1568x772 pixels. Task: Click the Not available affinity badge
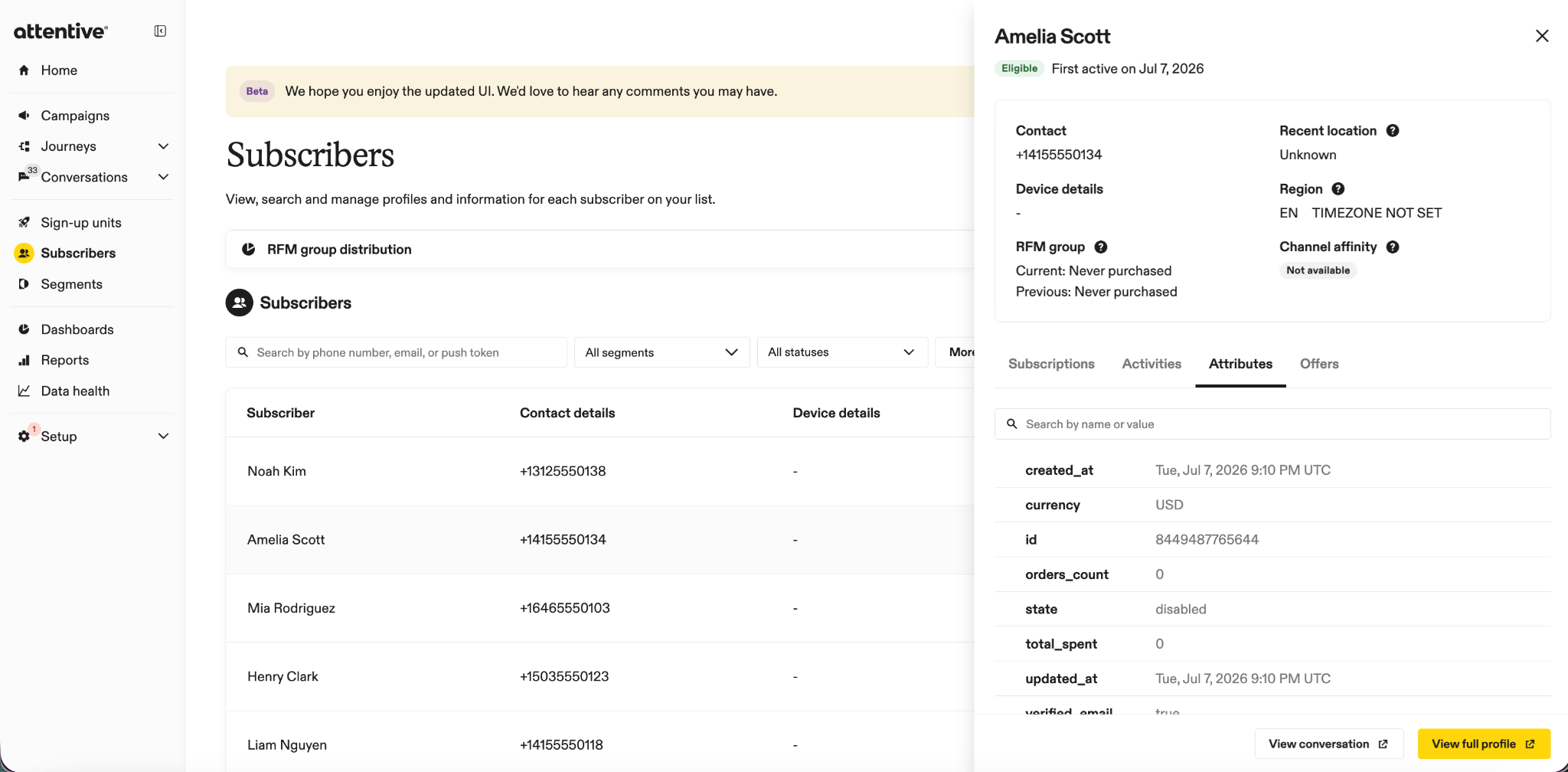[1318, 270]
